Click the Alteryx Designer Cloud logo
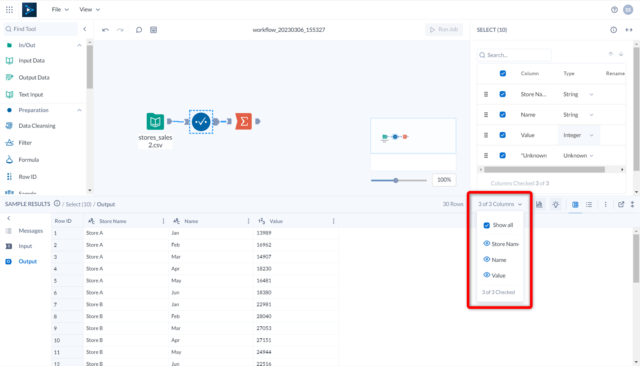 coord(29,9)
